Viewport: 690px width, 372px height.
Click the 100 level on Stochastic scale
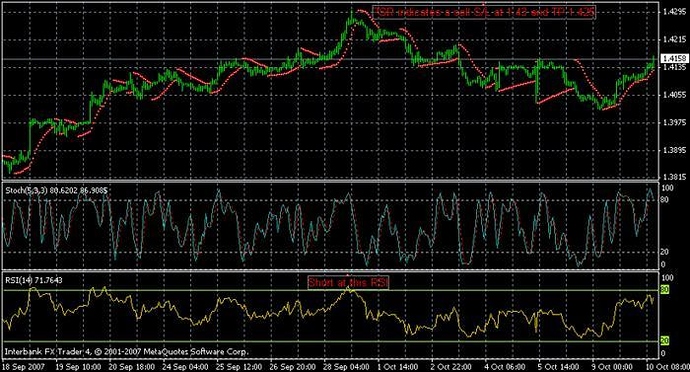pyautogui.click(x=668, y=188)
